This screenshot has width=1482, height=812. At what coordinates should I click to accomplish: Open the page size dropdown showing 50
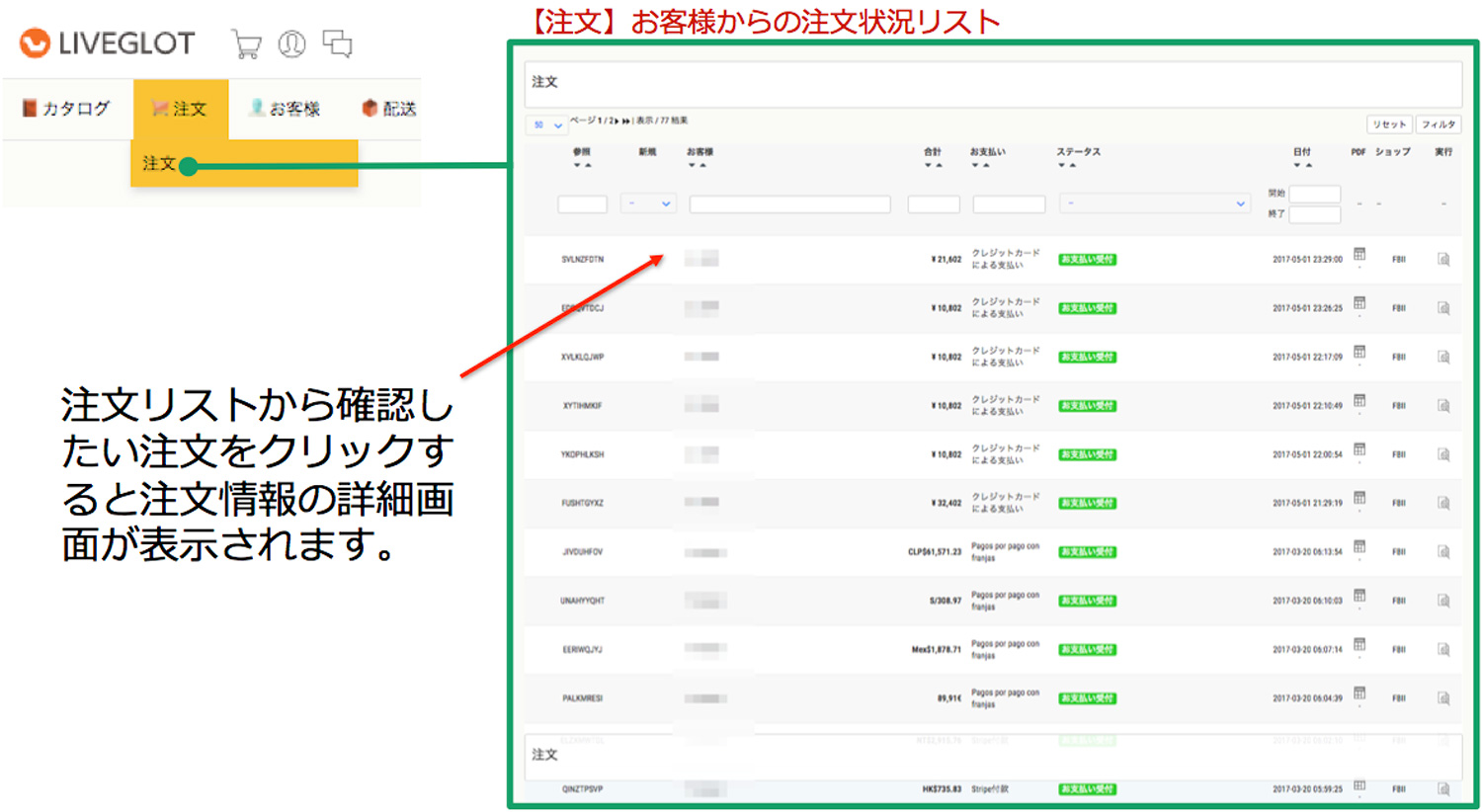pos(546,125)
